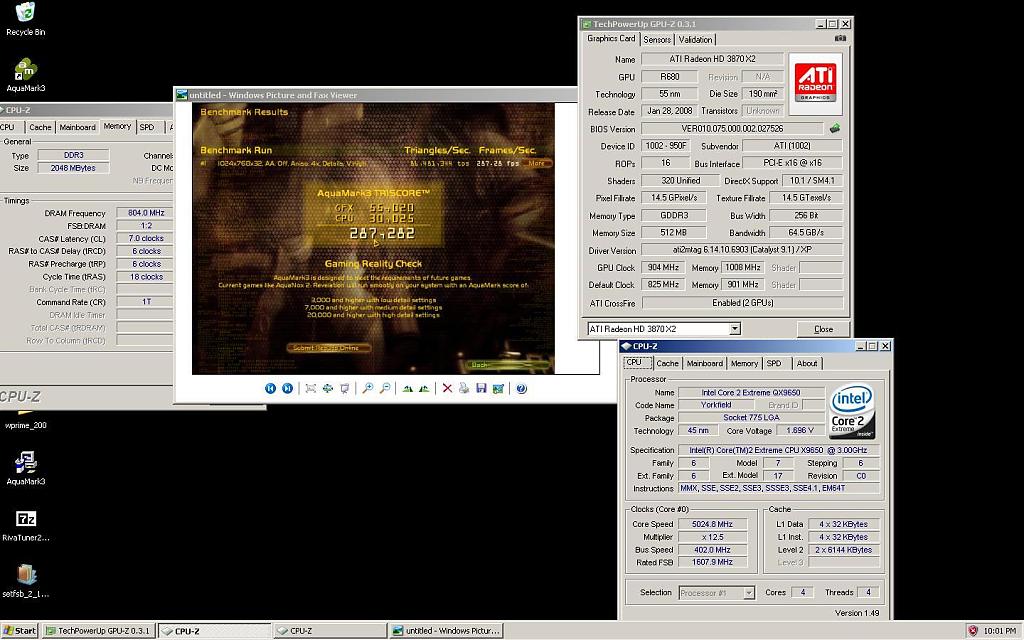
Task: Click the red Delete icon in viewer toolbar
Action: [x=447, y=388]
